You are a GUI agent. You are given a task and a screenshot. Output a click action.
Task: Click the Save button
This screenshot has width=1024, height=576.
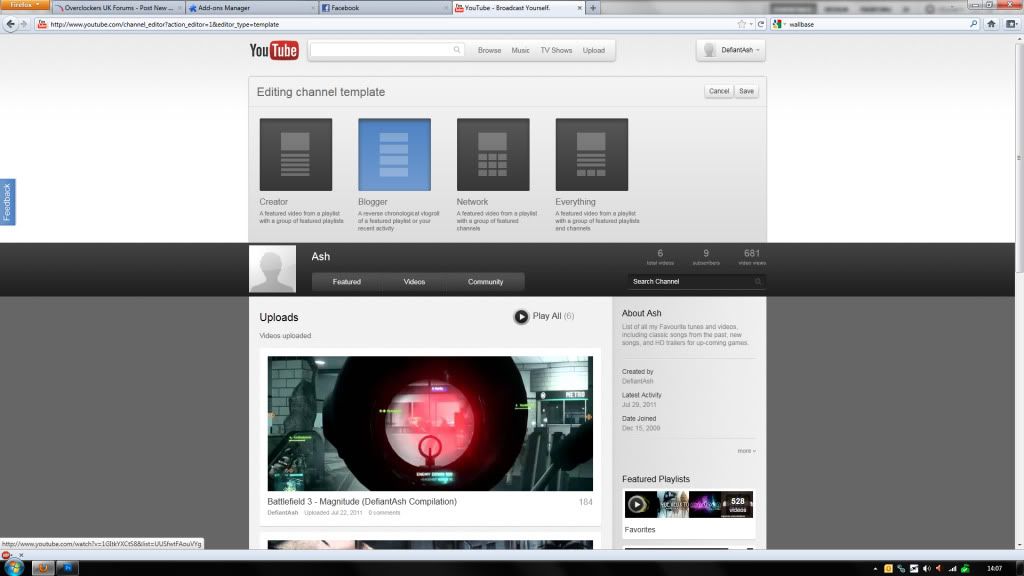[x=746, y=91]
